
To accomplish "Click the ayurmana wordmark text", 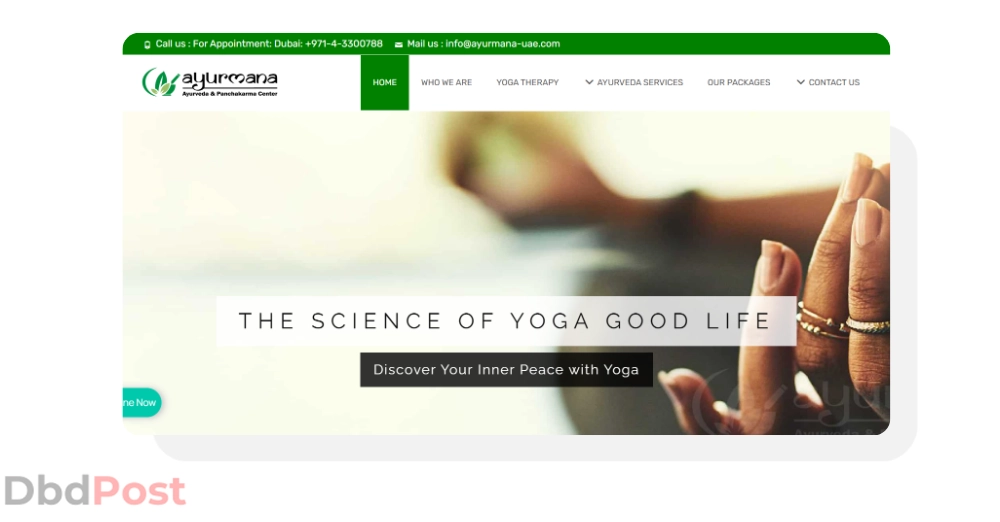I will [230, 80].
